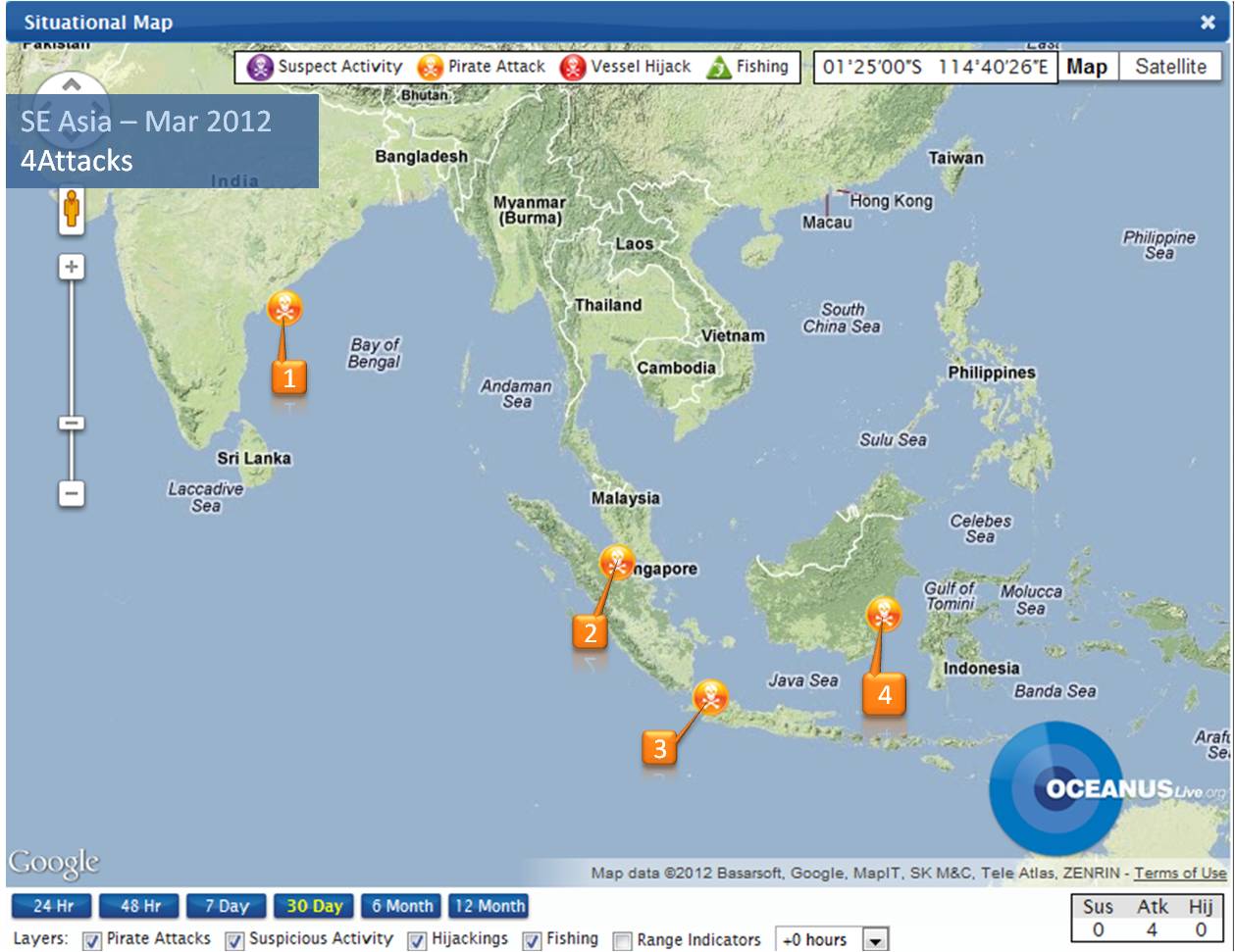1235x952 pixels.
Task: Toggle the Pirate Attacks layer checkbox
Action: point(92,940)
